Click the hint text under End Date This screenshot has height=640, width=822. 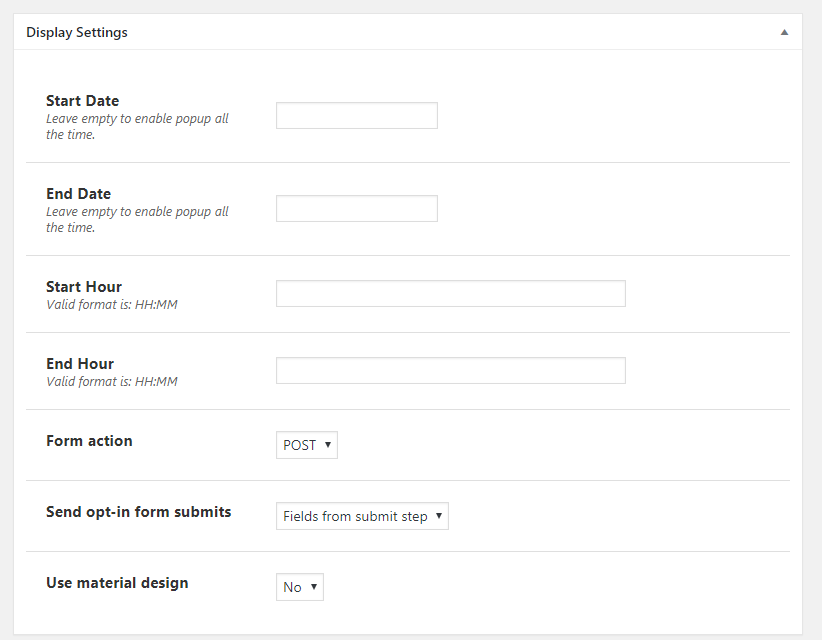137,219
